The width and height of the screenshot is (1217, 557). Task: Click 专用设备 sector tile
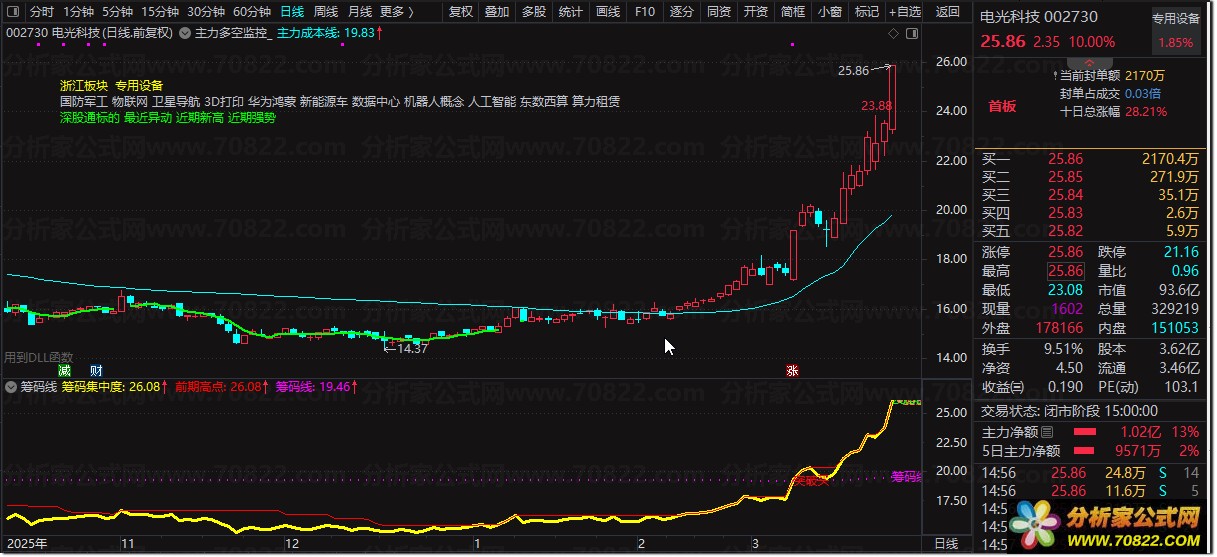point(1175,30)
